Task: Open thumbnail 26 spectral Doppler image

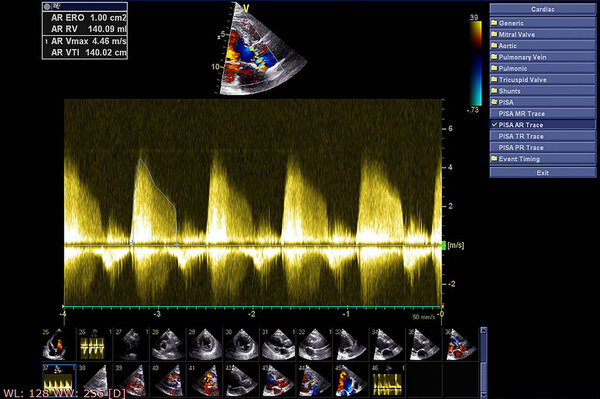Action: pyautogui.click(x=95, y=344)
